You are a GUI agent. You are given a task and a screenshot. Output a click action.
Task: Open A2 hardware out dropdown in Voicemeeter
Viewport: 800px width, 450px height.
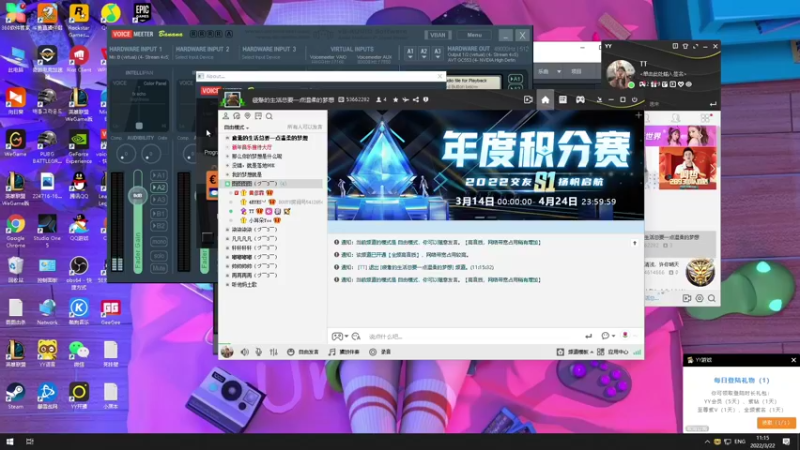coord(423,54)
